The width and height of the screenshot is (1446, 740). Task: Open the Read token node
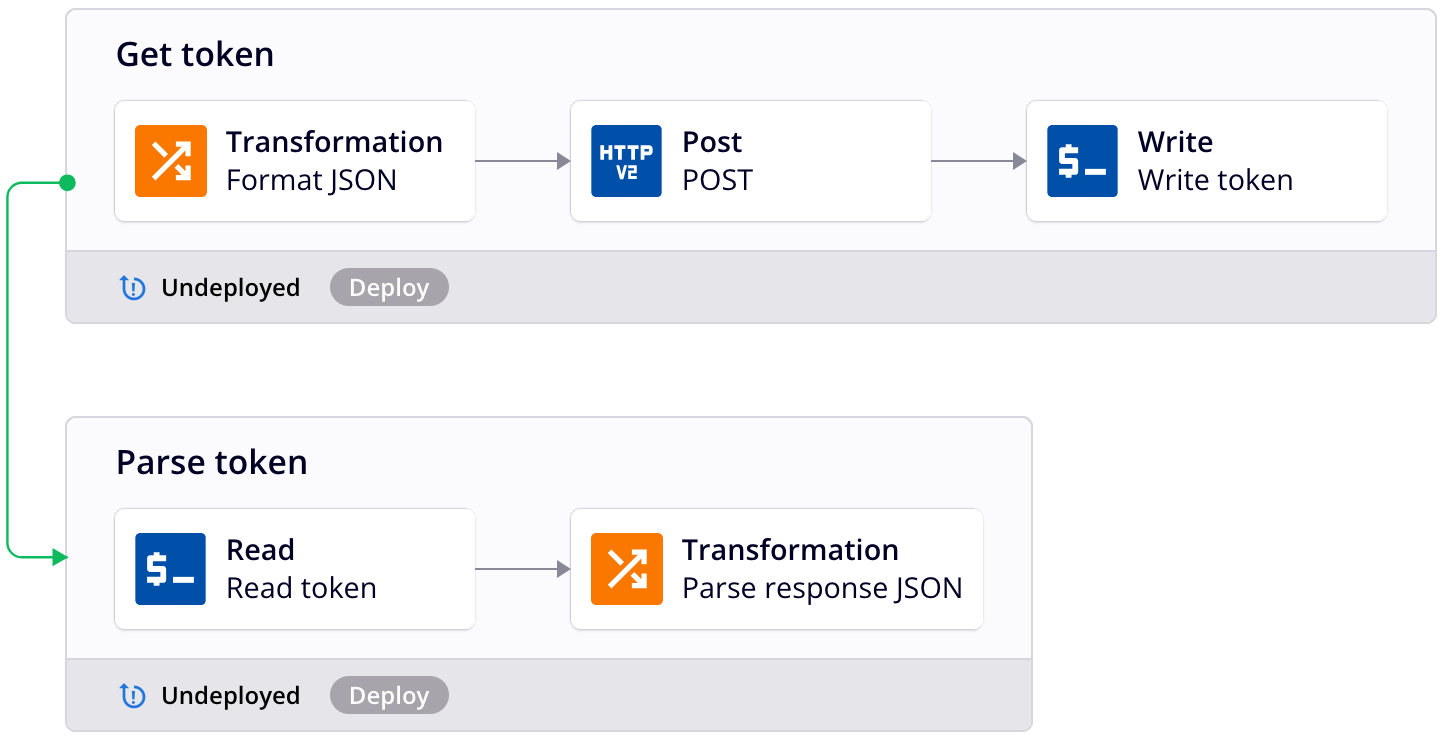[294, 569]
